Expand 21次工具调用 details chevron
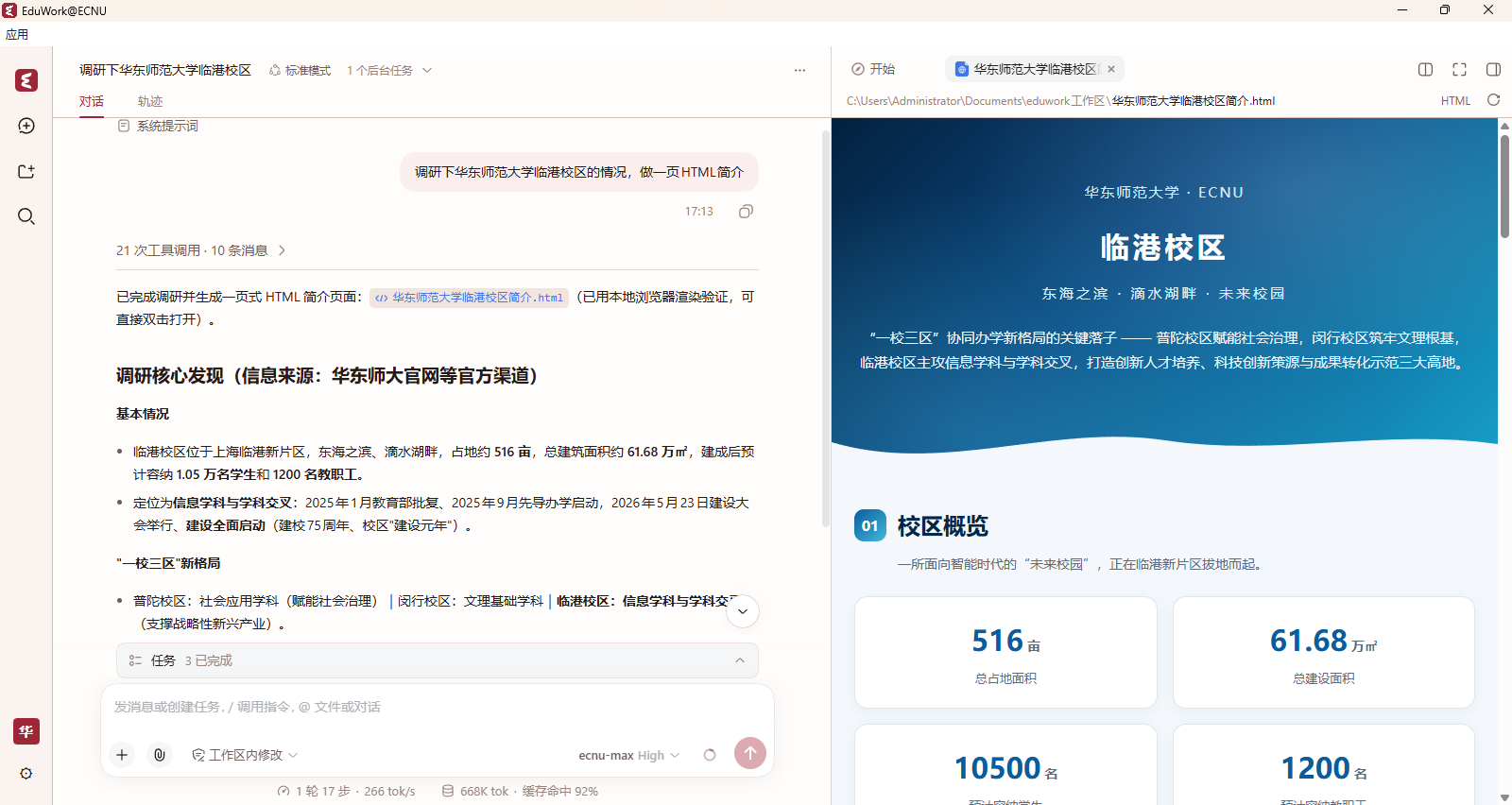Image resolution: width=1512 pixels, height=805 pixels. (x=282, y=250)
